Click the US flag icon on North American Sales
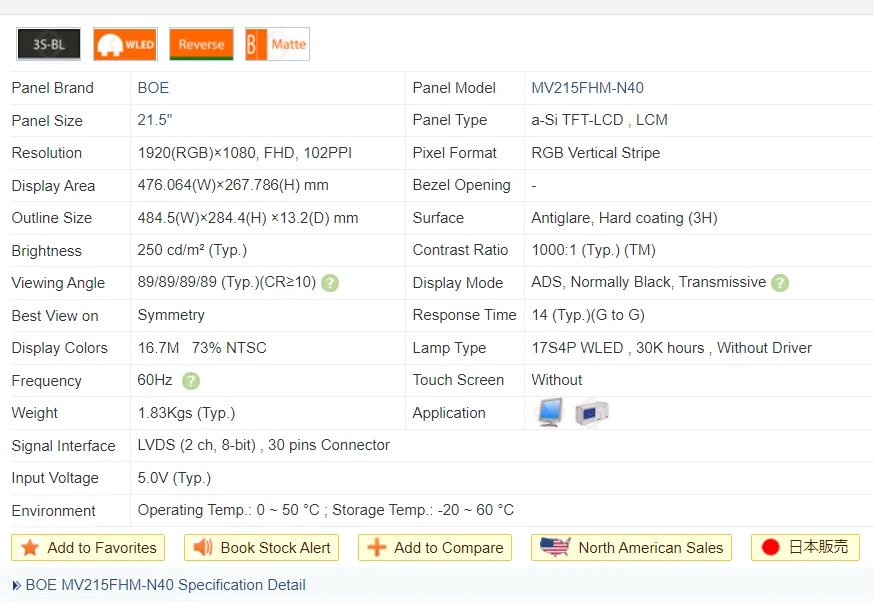This screenshot has width=874, height=609. coord(553,547)
